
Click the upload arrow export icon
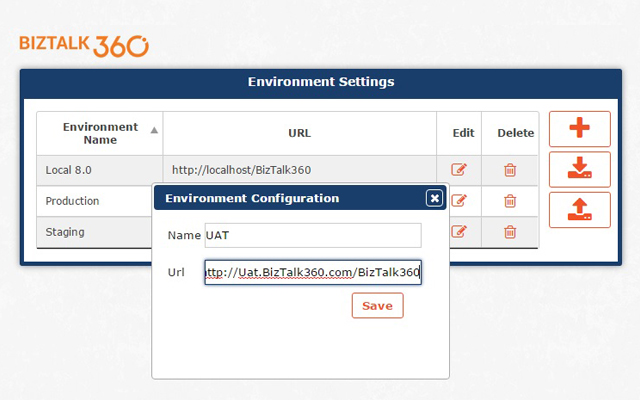(x=579, y=209)
